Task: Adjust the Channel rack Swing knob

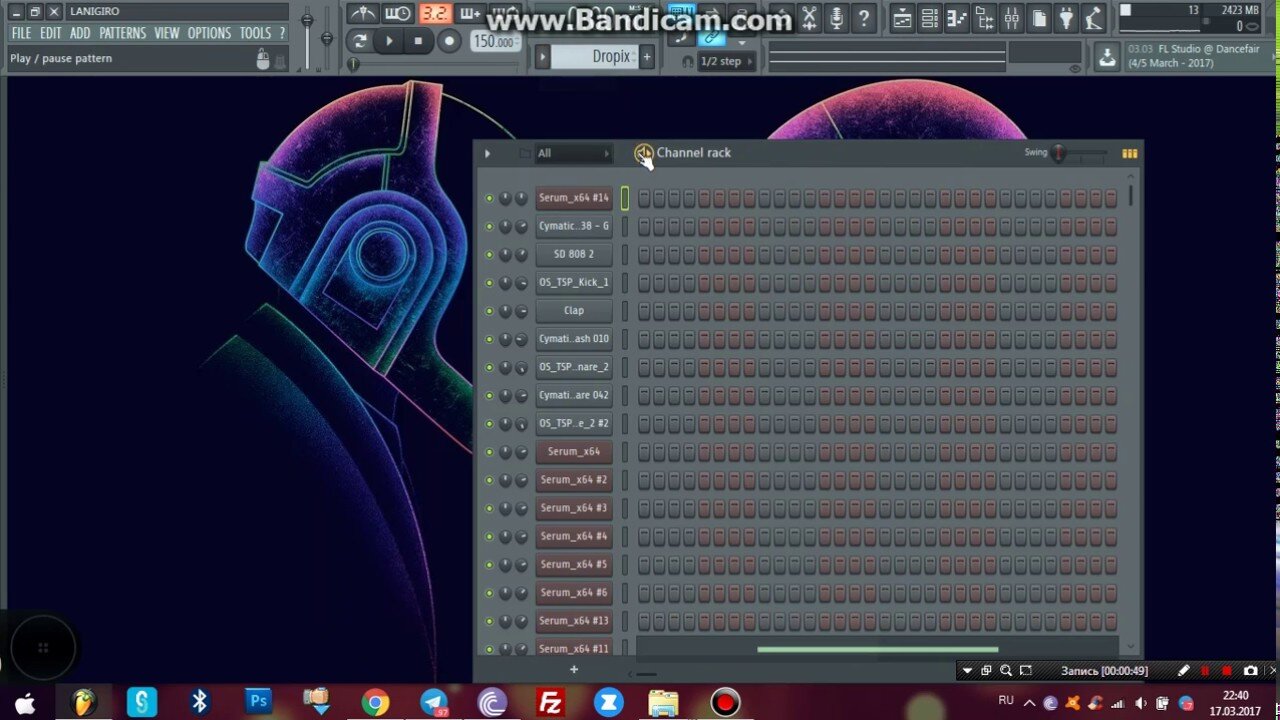Action: [x=1058, y=153]
